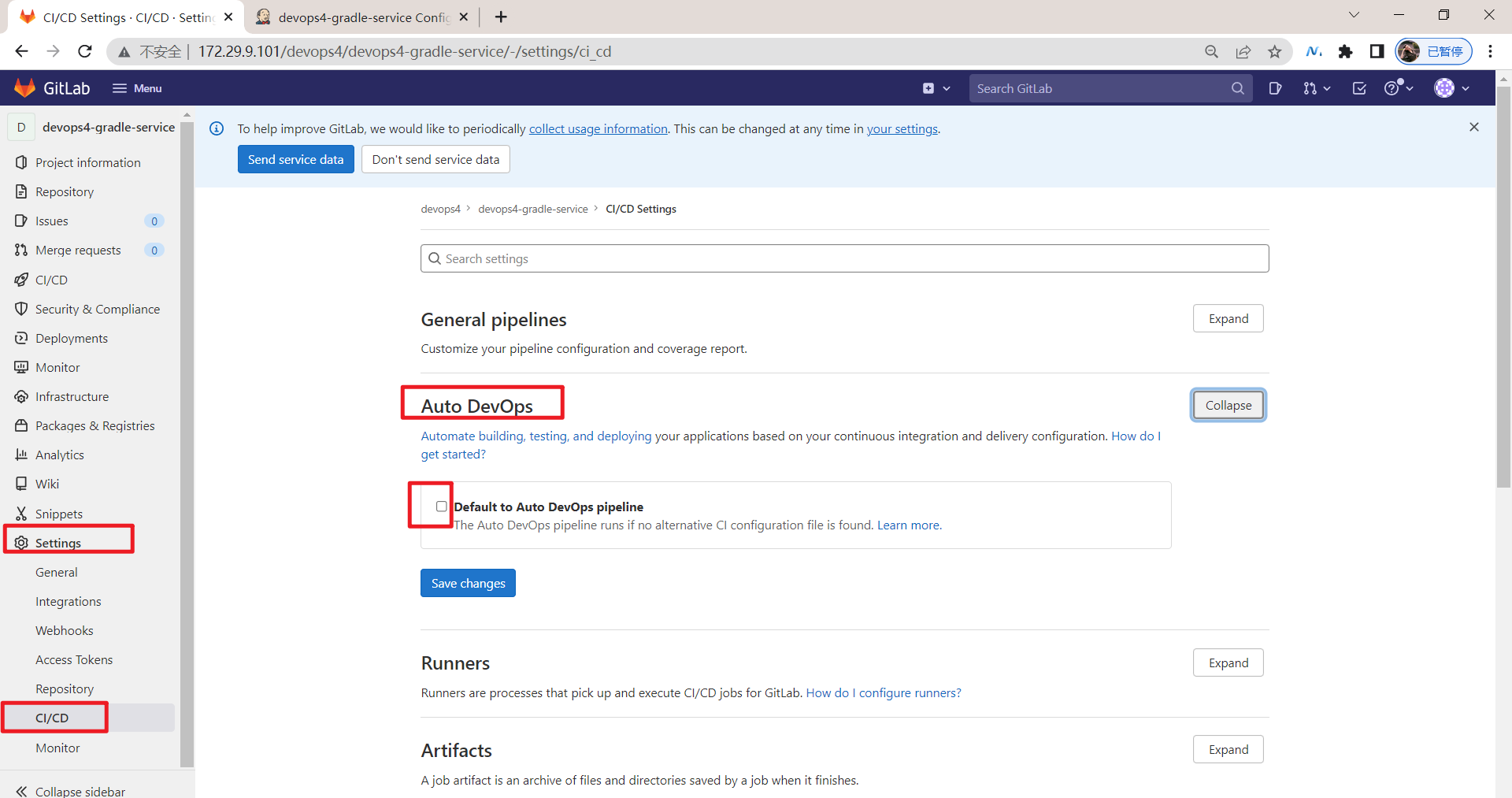
Task: Open the Help dropdown in the header
Action: point(1399,88)
